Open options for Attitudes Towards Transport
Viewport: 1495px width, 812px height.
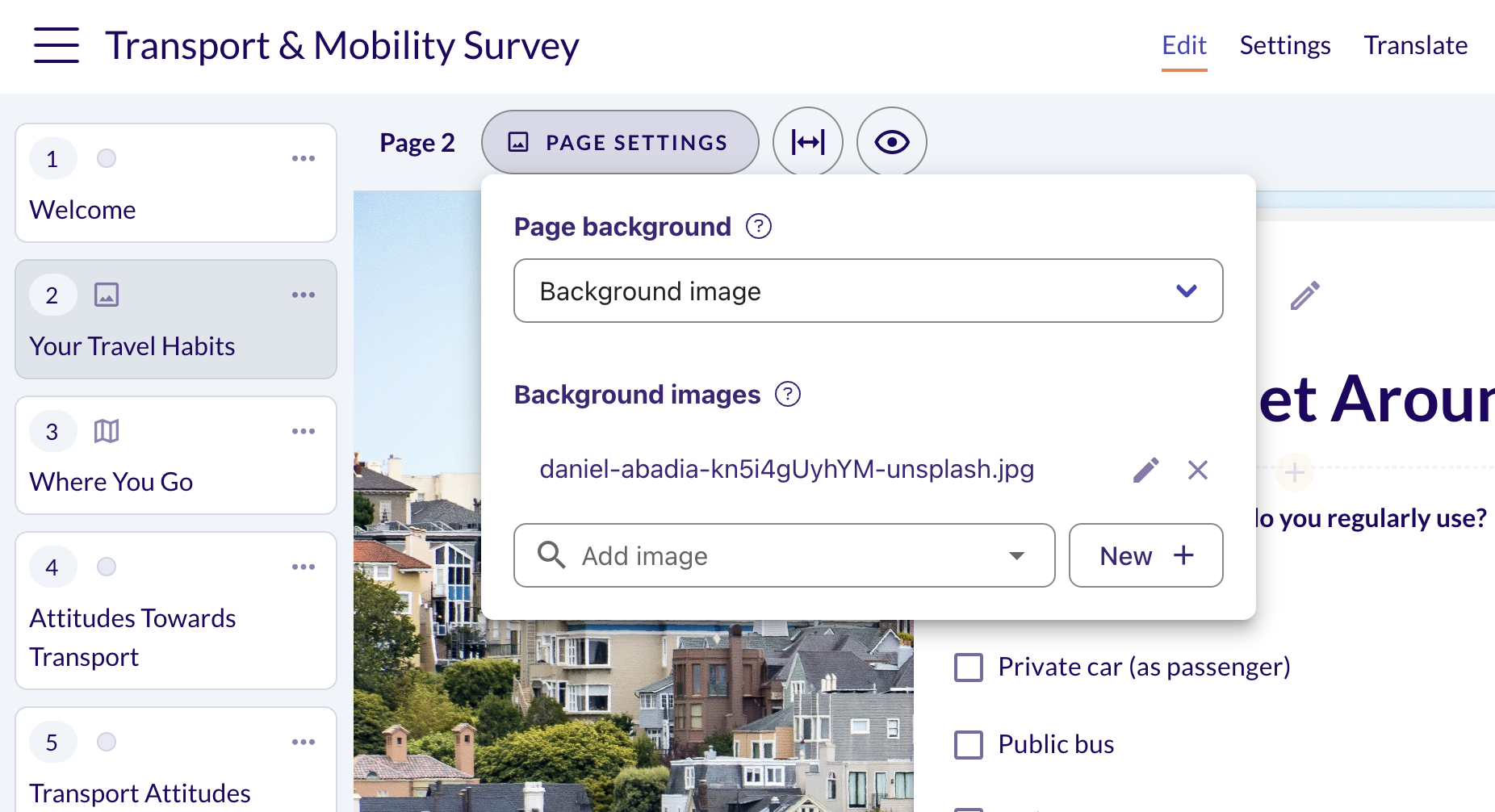(x=304, y=567)
